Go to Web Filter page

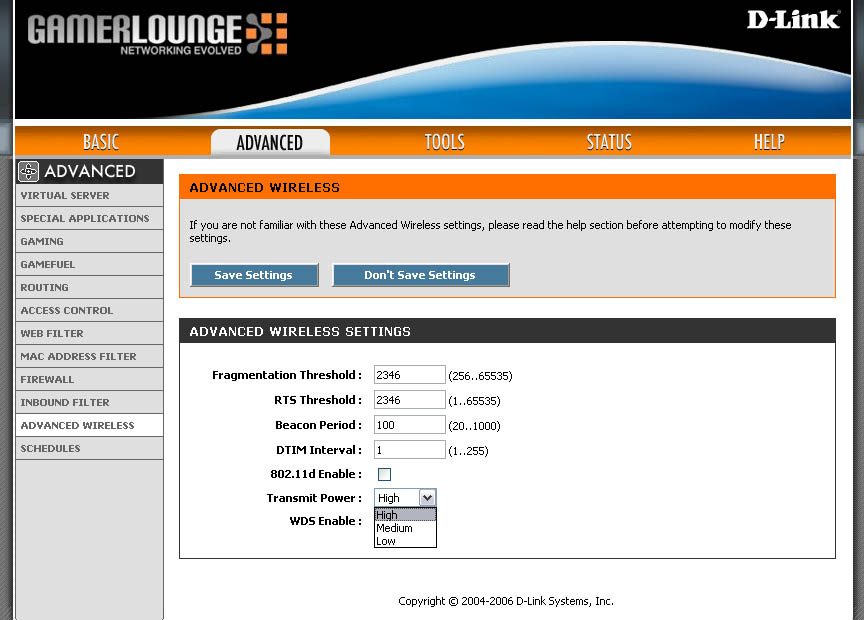pyautogui.click(x=89, y=333)
